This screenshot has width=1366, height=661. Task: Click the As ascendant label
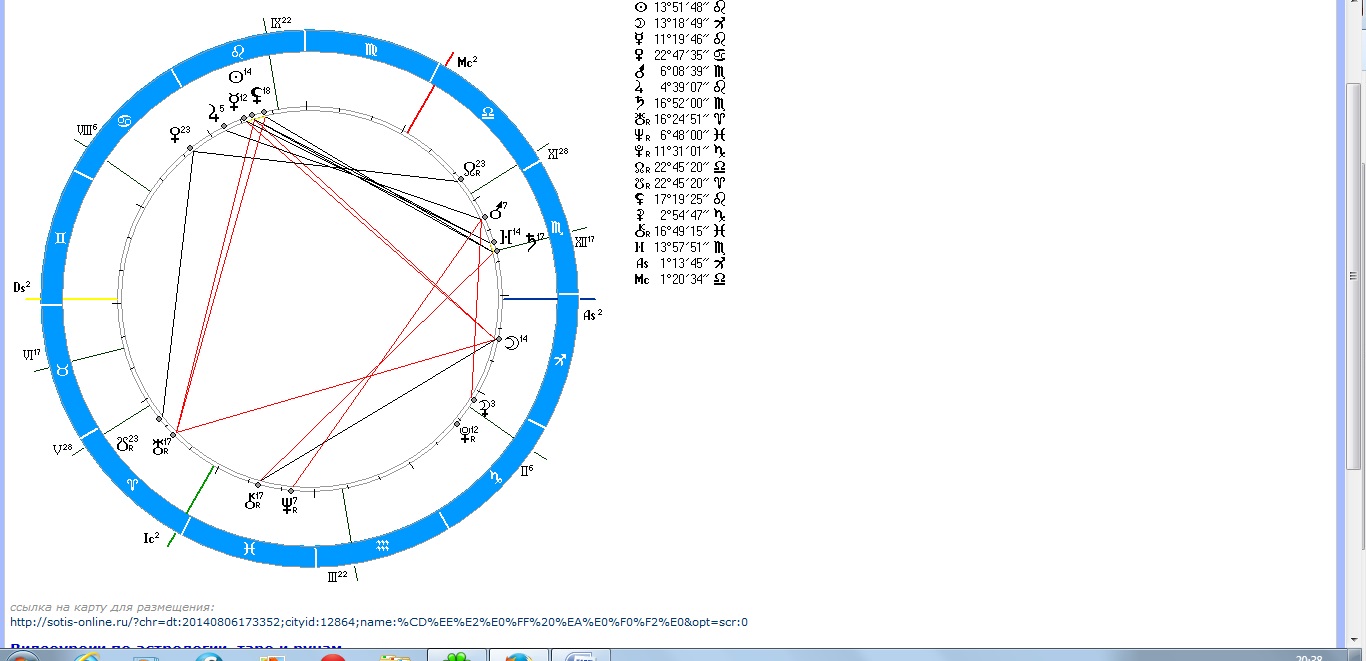[x=592, y=315]
